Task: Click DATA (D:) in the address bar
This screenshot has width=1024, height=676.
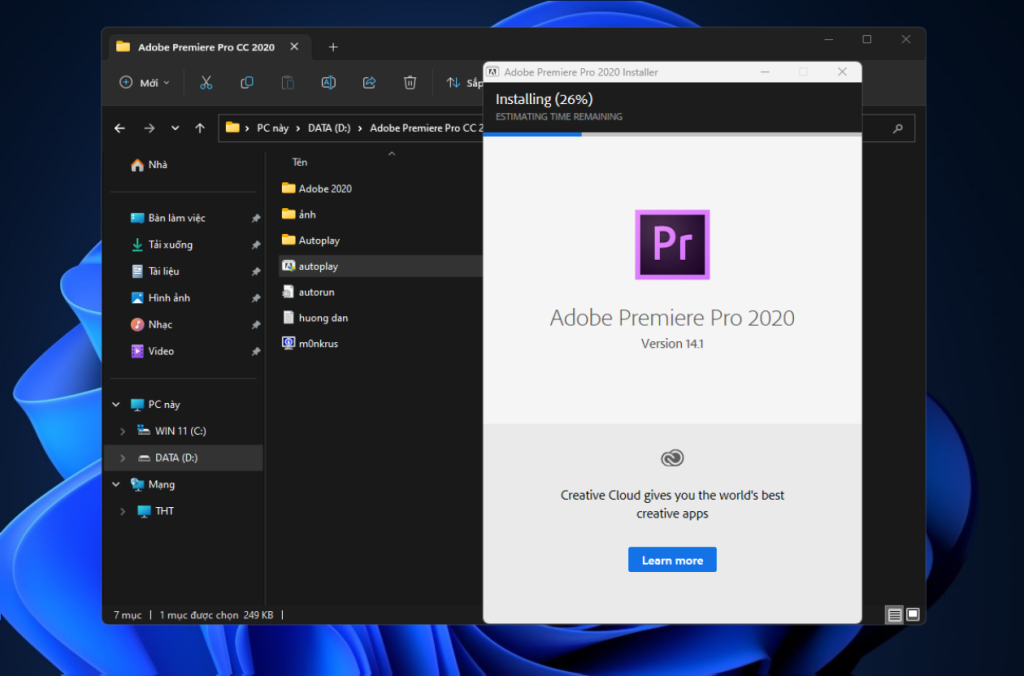Action: point(329,129)
